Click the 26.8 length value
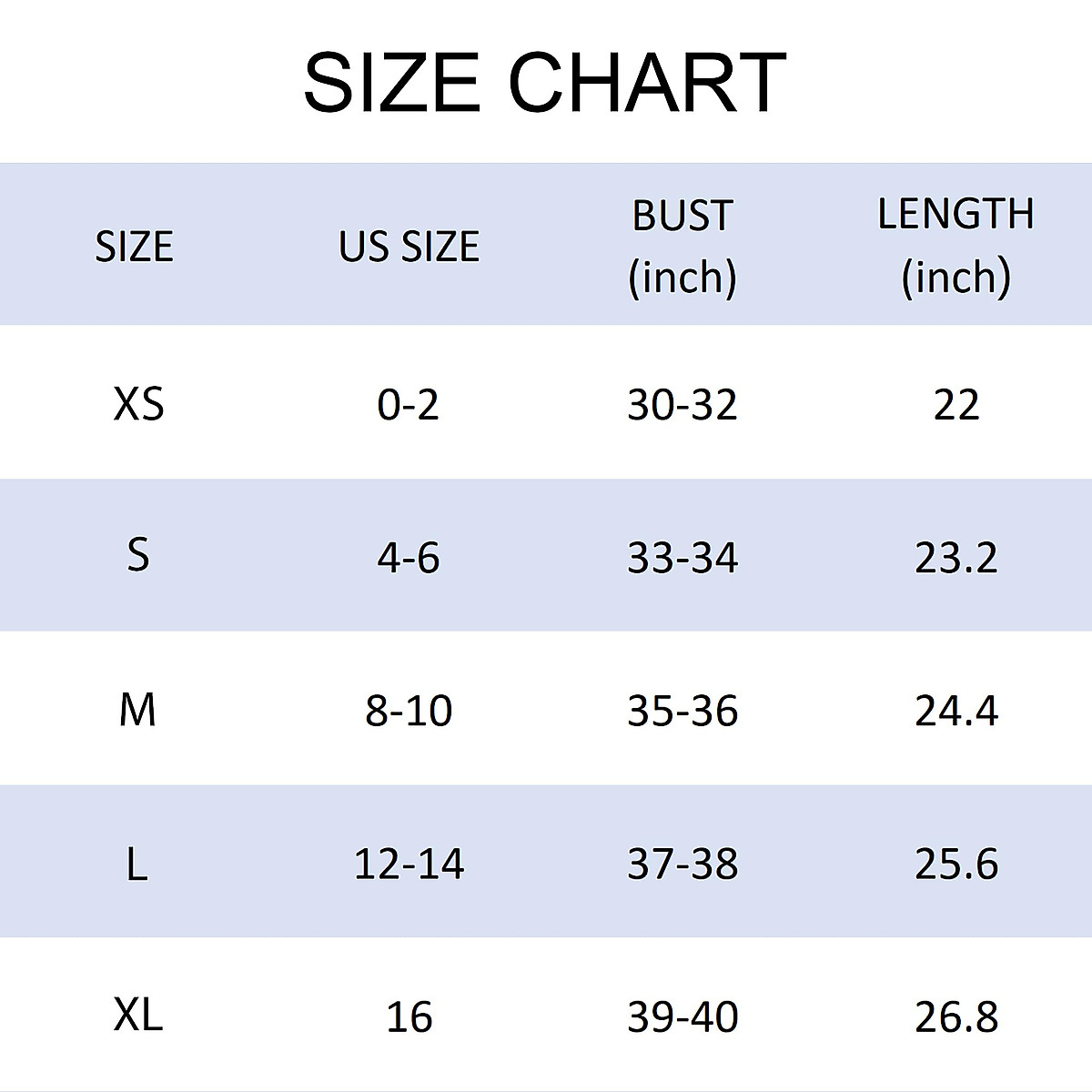Image resolution: width=1092 pixels, height=1092 pixels. tap(955, 1016)
